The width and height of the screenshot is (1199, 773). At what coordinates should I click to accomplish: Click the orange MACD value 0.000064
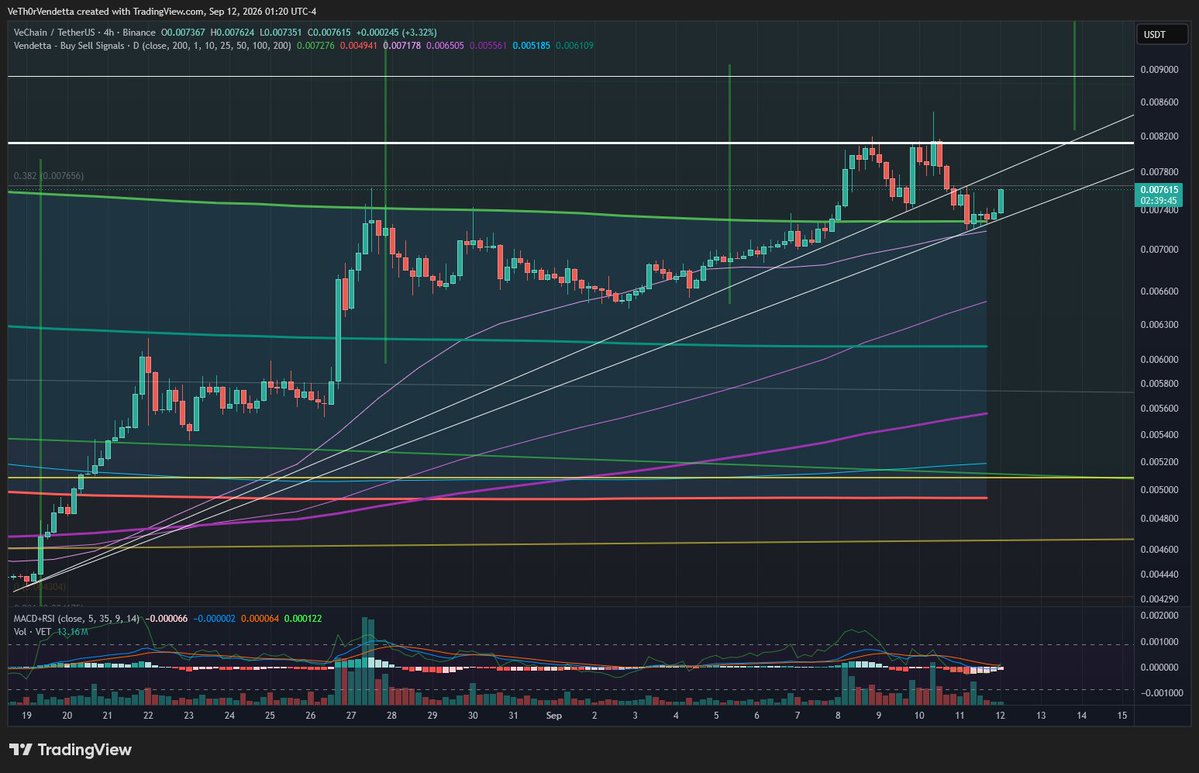point(260,619)
